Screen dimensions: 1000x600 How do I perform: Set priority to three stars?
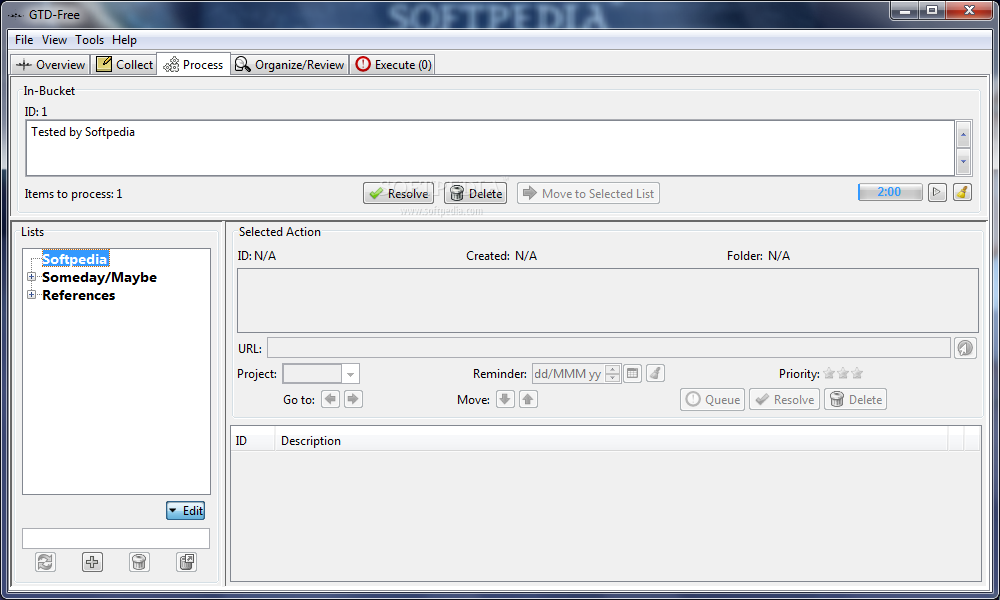coord(857,373)
